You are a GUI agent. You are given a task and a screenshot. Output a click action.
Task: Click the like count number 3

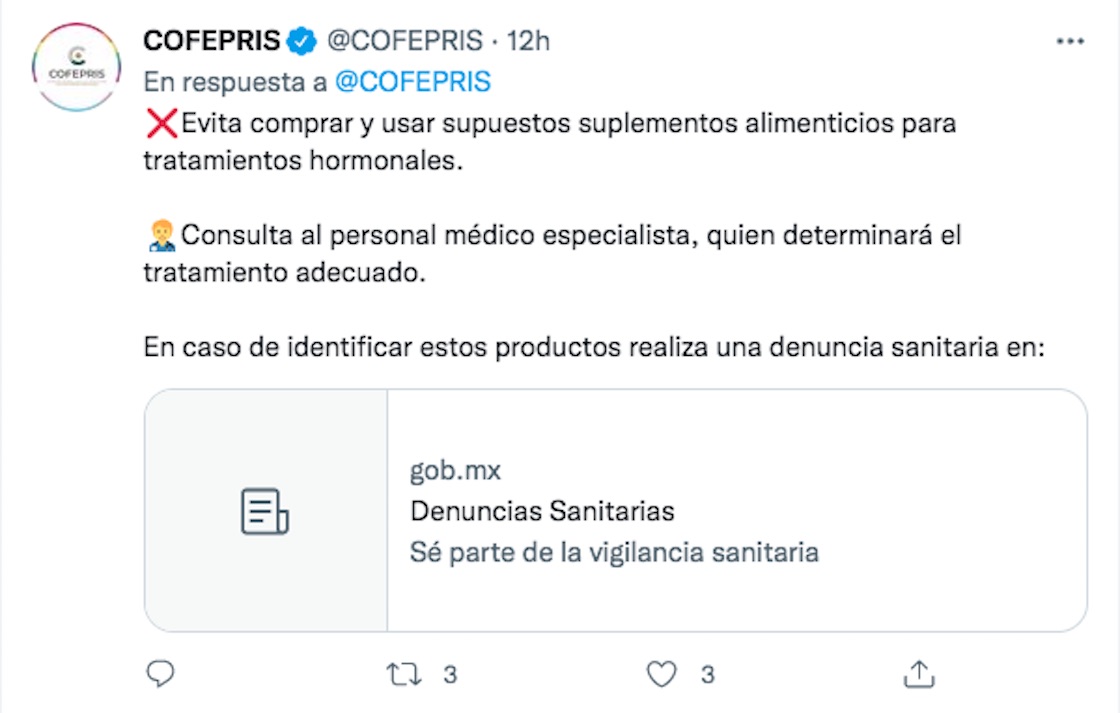click(707, 675)
